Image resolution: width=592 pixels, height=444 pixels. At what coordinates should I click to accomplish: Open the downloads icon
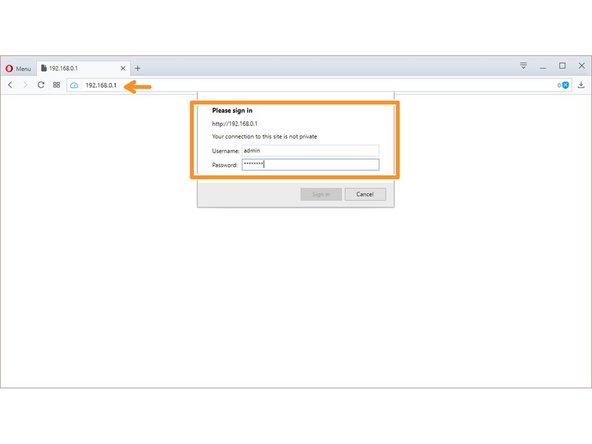(x=581, y=85)
